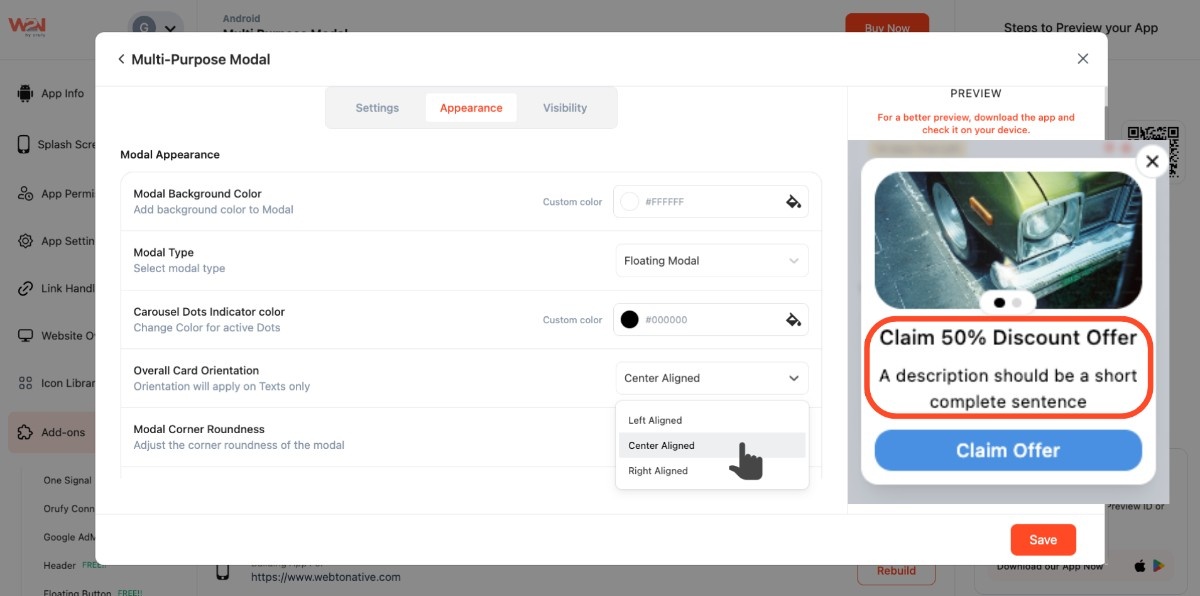Choose Right Aligned option
The width and height of the screenshot is (1200, 596).
[658, 471]
